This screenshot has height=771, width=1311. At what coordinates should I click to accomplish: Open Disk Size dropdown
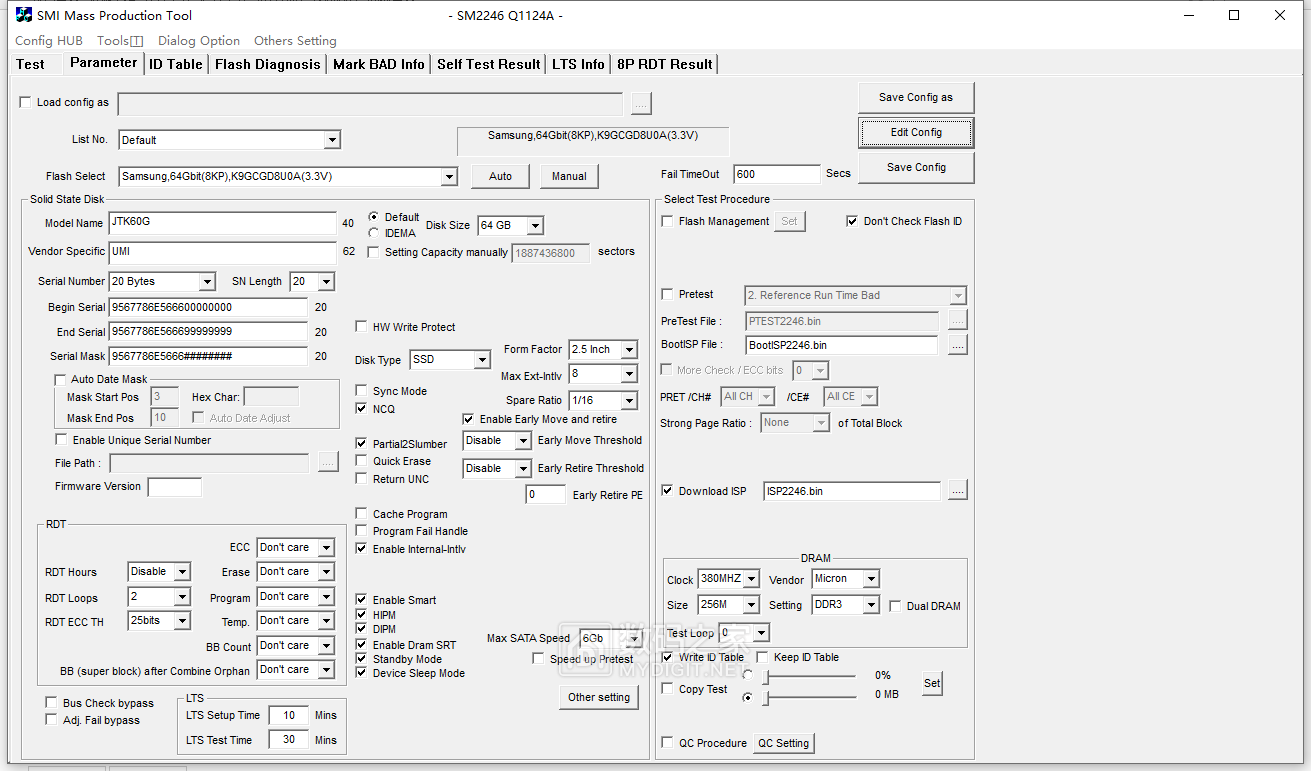[x=535, y=226]
